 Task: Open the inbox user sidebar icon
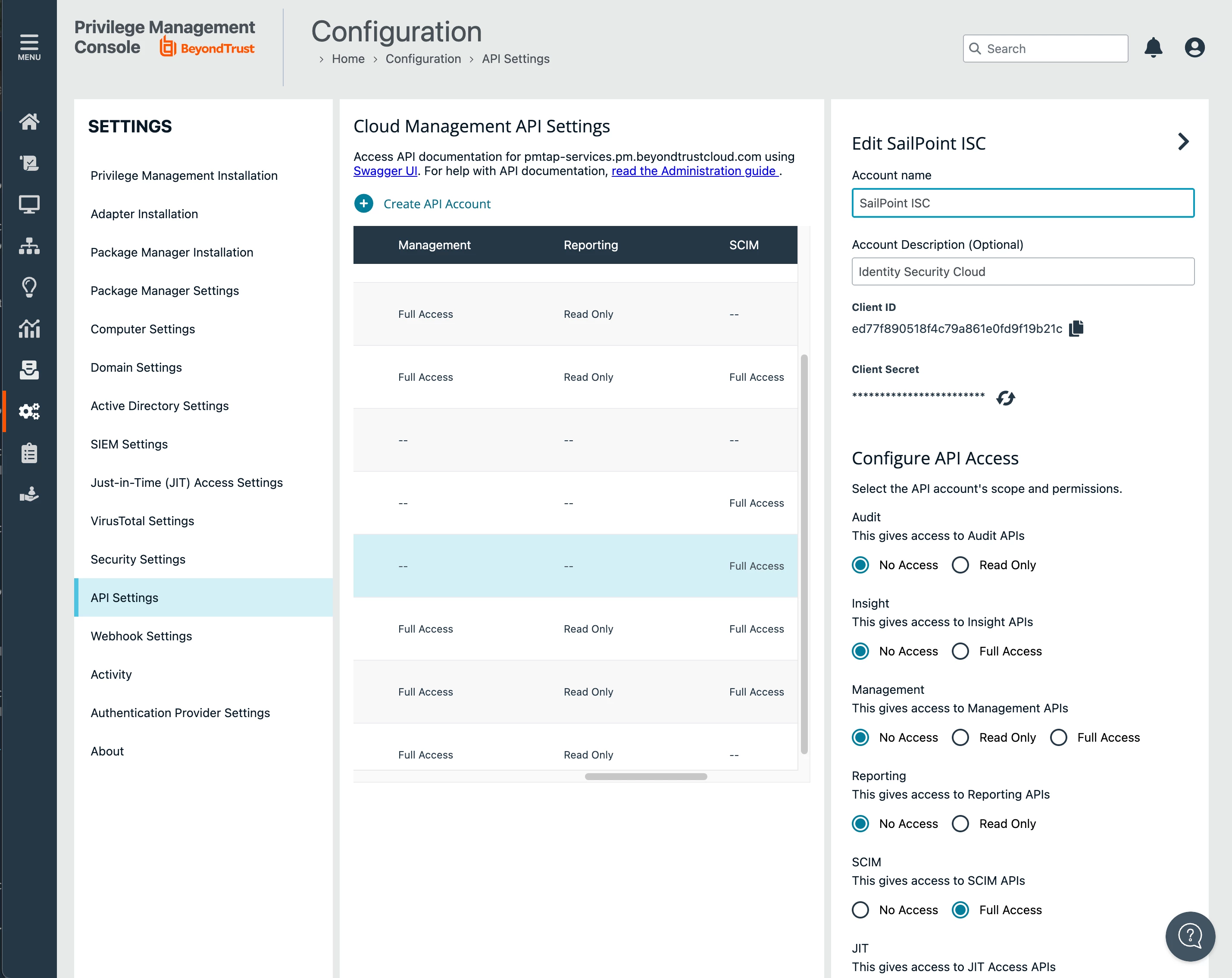tap(29, 370)
